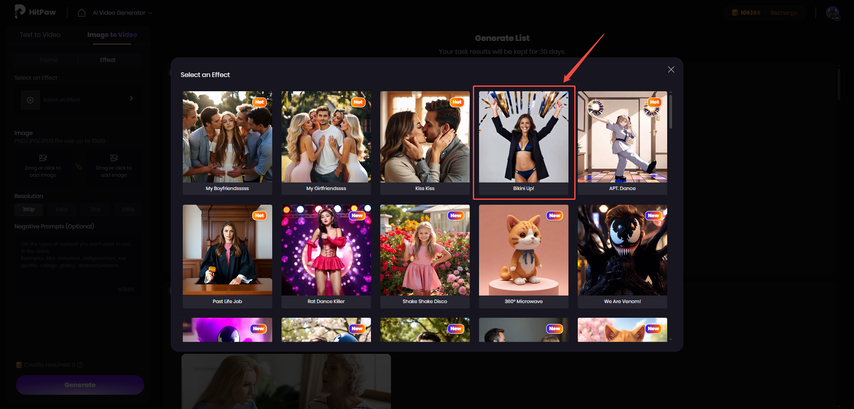The height and width of the screenshot is (409, 854).
Task: Click the credits coin icon
Action: (735, 13)
